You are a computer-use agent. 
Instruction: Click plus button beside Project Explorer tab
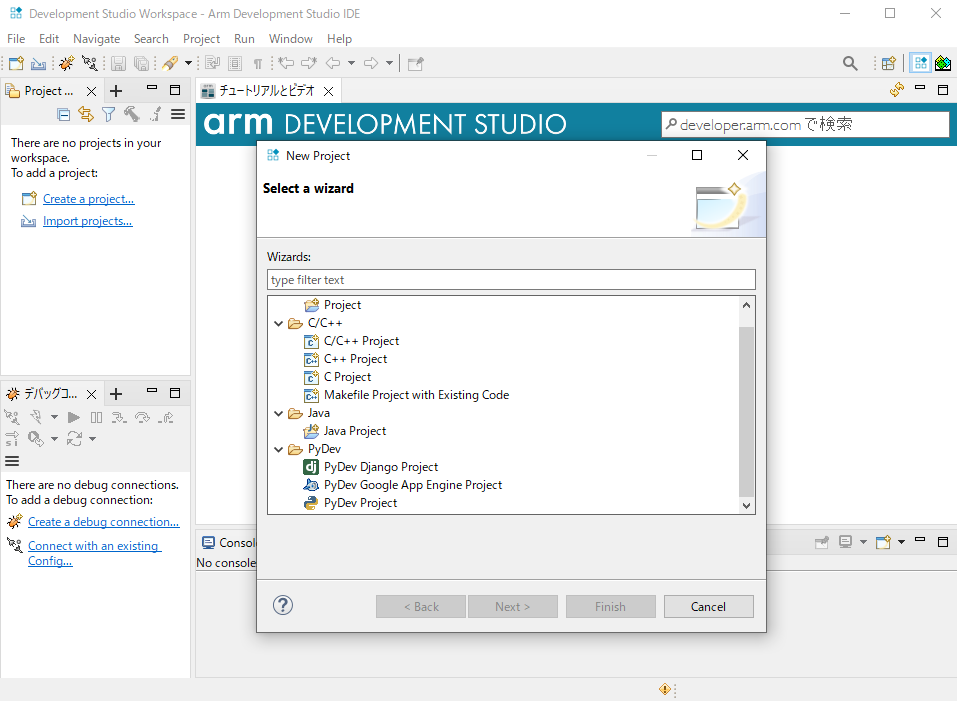click(116, 91)
